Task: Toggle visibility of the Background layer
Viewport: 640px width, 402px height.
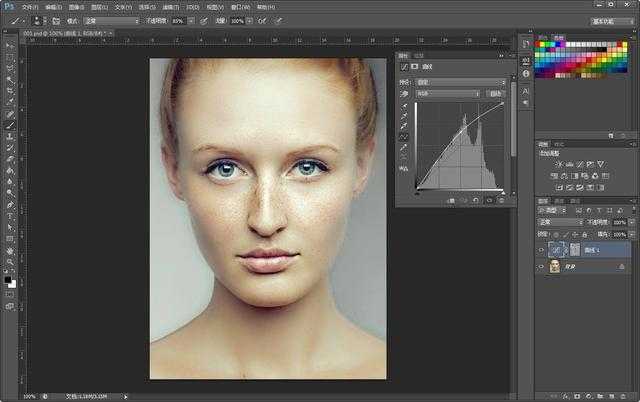Action: click(x=543, y=267)
